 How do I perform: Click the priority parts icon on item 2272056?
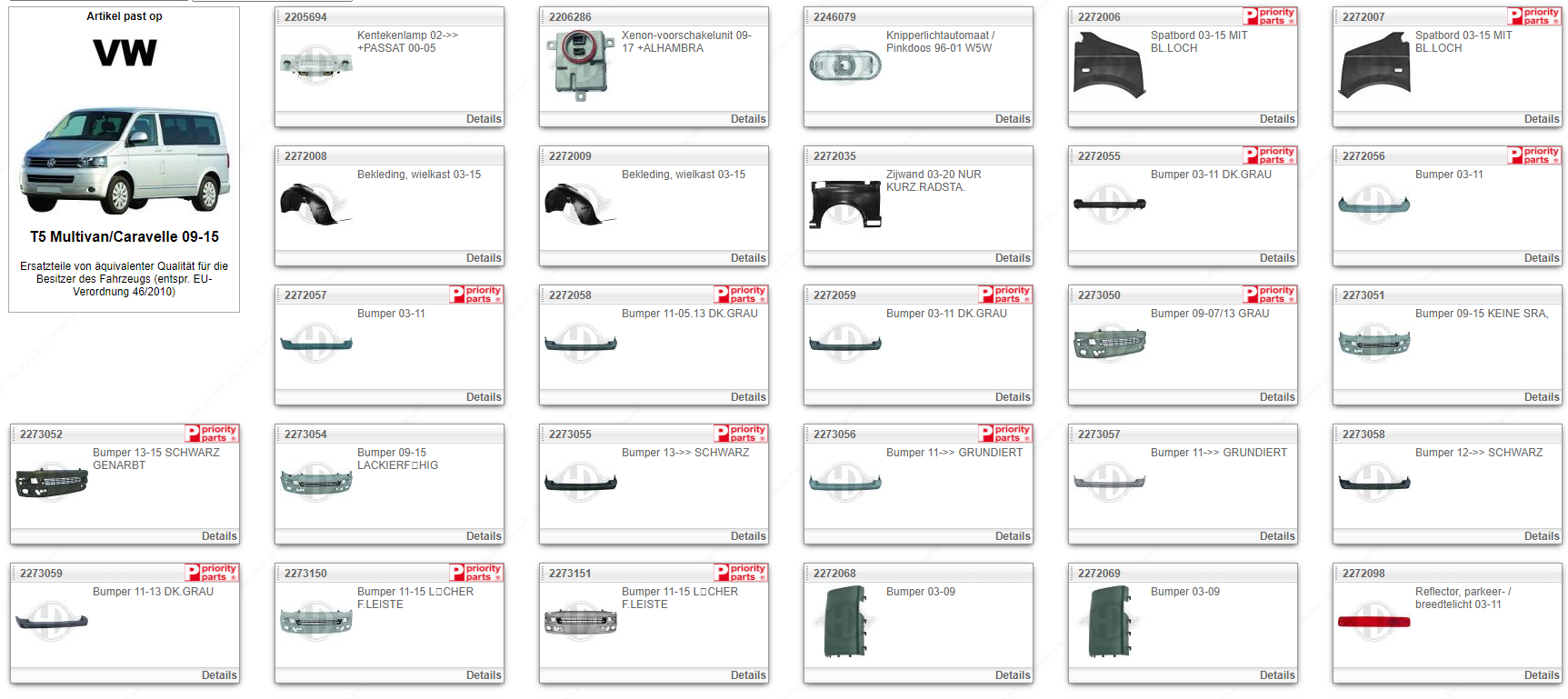pyautogui.click(x=1534, y=155)
